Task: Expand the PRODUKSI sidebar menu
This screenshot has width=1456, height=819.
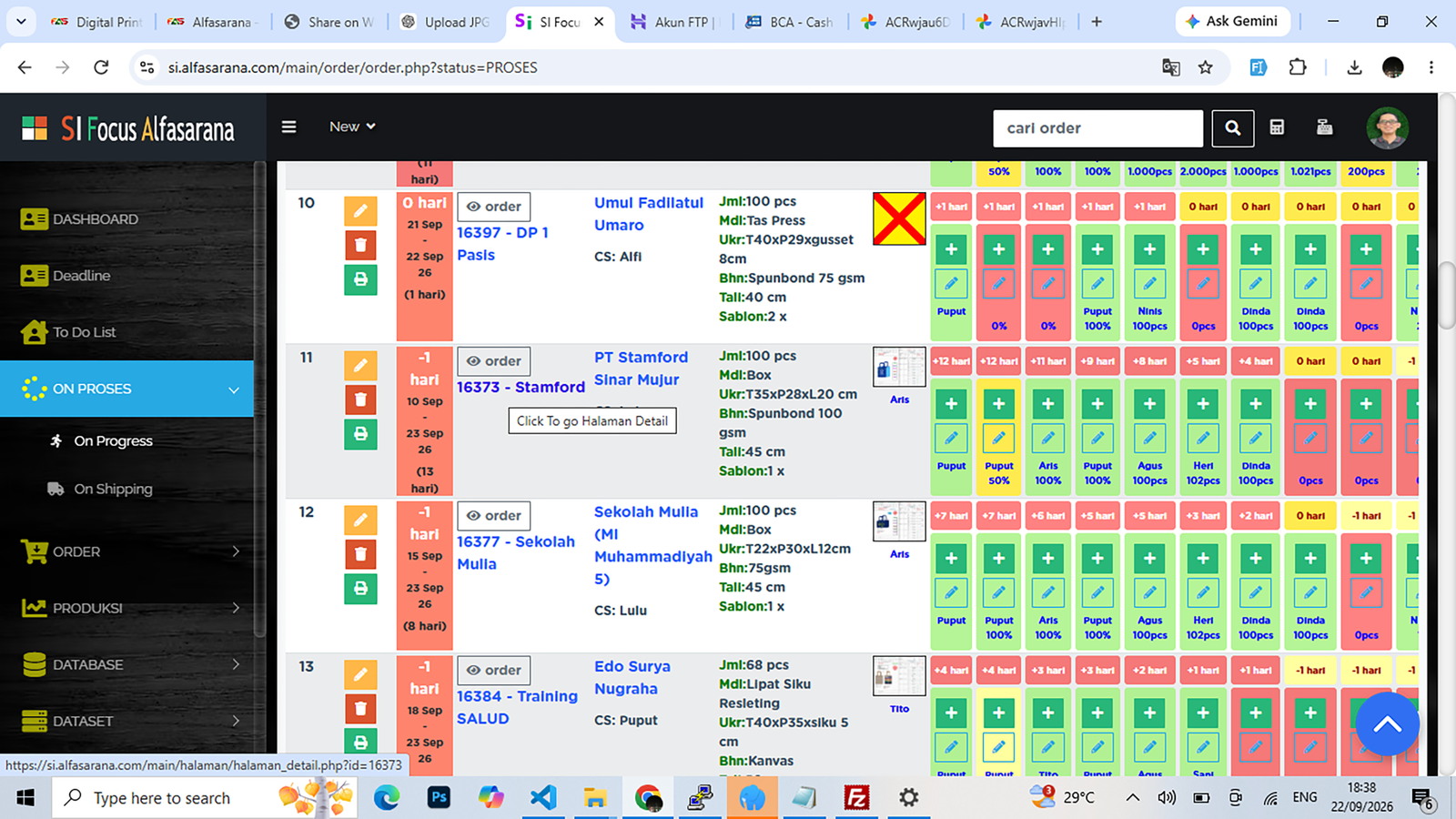Action: point(126,608)
